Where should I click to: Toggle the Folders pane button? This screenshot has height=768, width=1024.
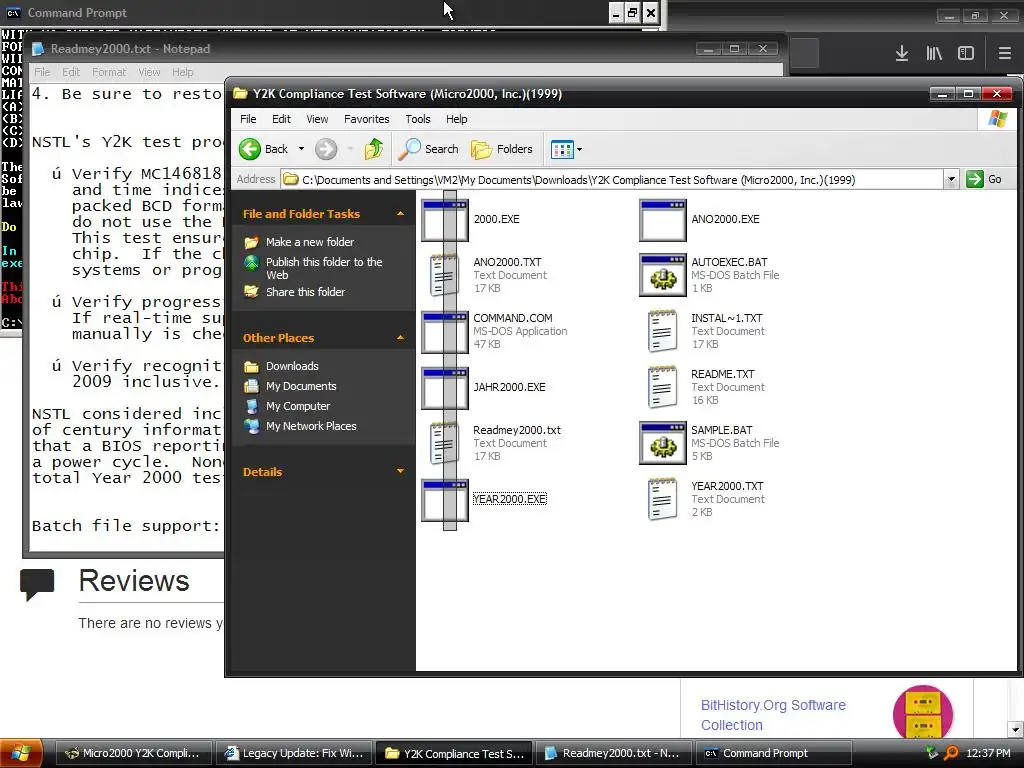502,149
